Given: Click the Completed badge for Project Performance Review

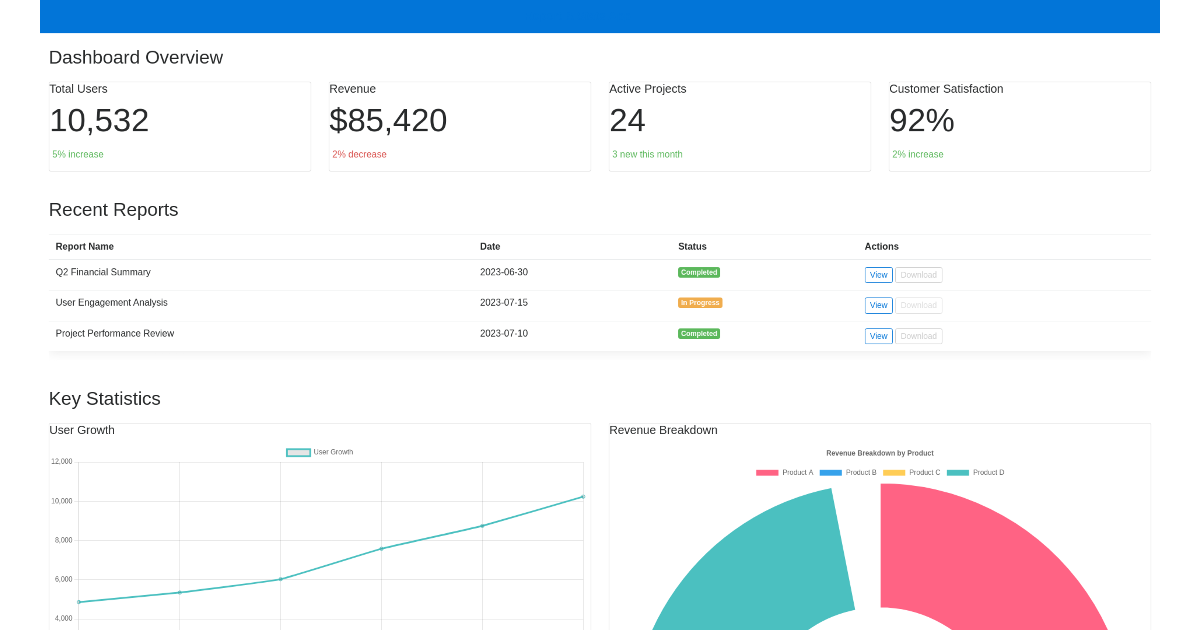Looking at the screenshot, I should pyautogui.click(x=699, y=333).
